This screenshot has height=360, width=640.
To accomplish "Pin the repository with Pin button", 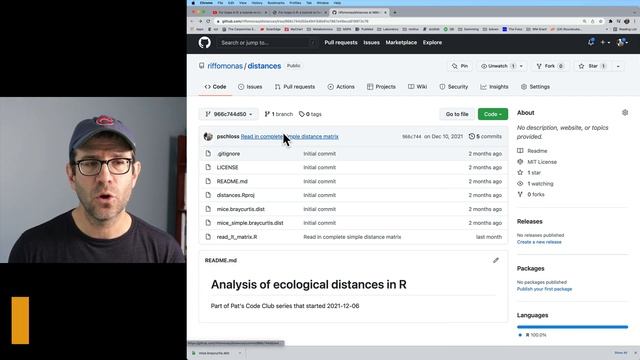I will tap(460, 66).
